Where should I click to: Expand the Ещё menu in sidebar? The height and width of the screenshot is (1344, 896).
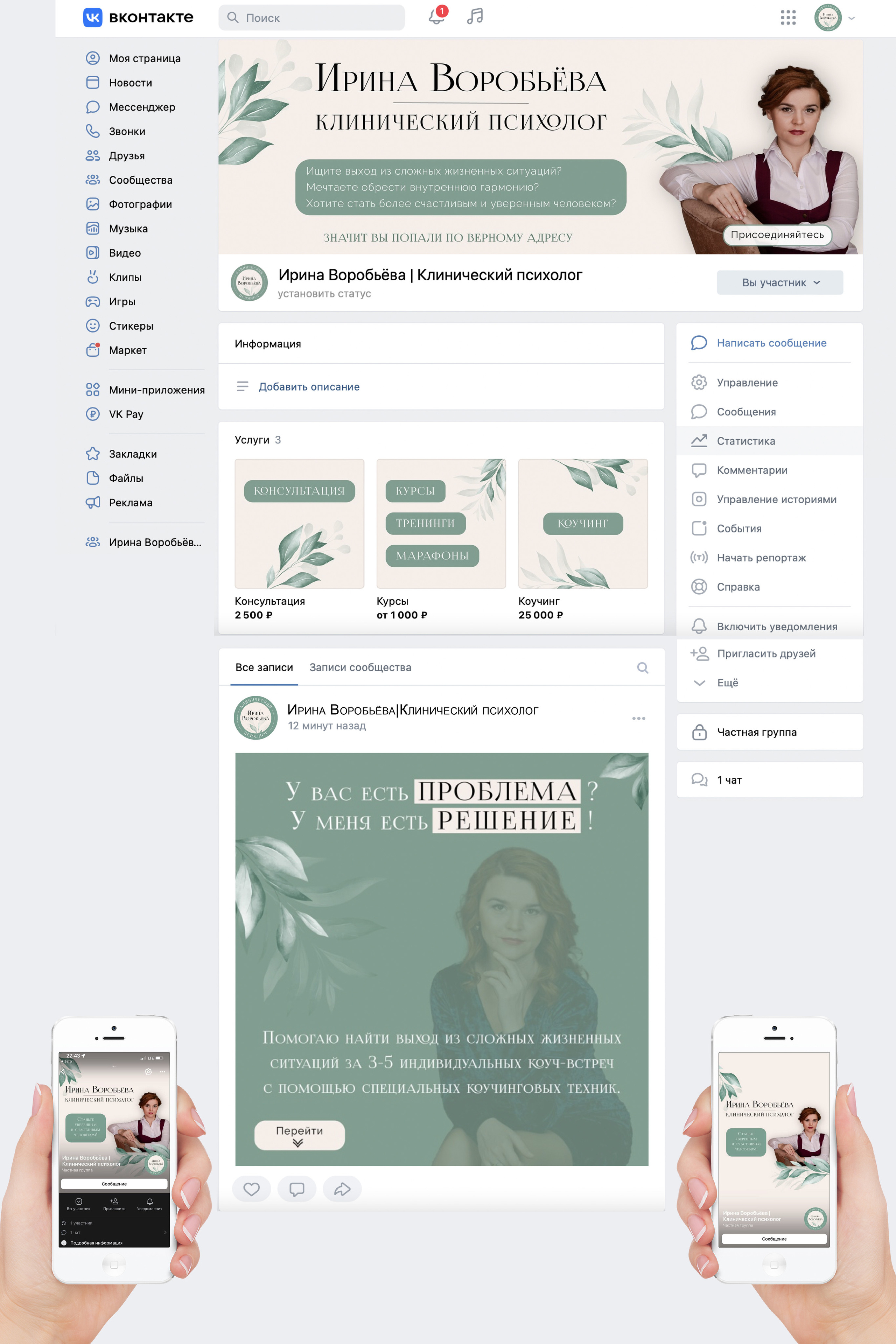[727, 682]
